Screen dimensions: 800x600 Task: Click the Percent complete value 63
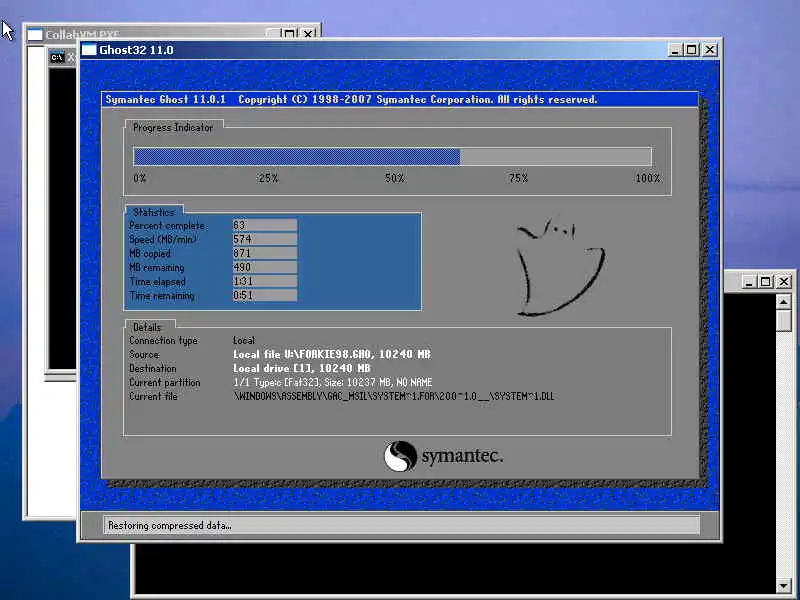[265, 225]
